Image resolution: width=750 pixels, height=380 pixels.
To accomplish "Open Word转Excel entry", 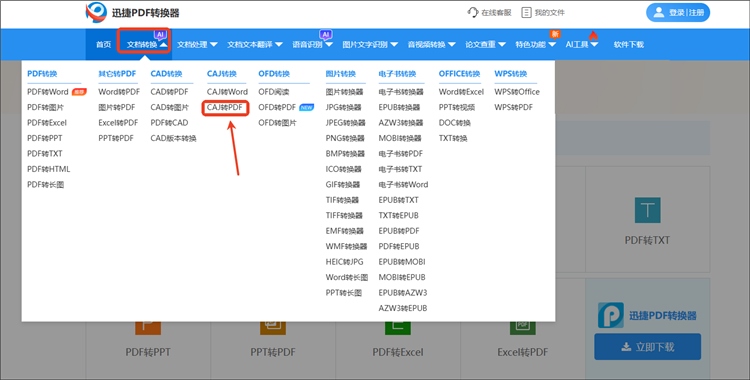I will tap(461, 92).
